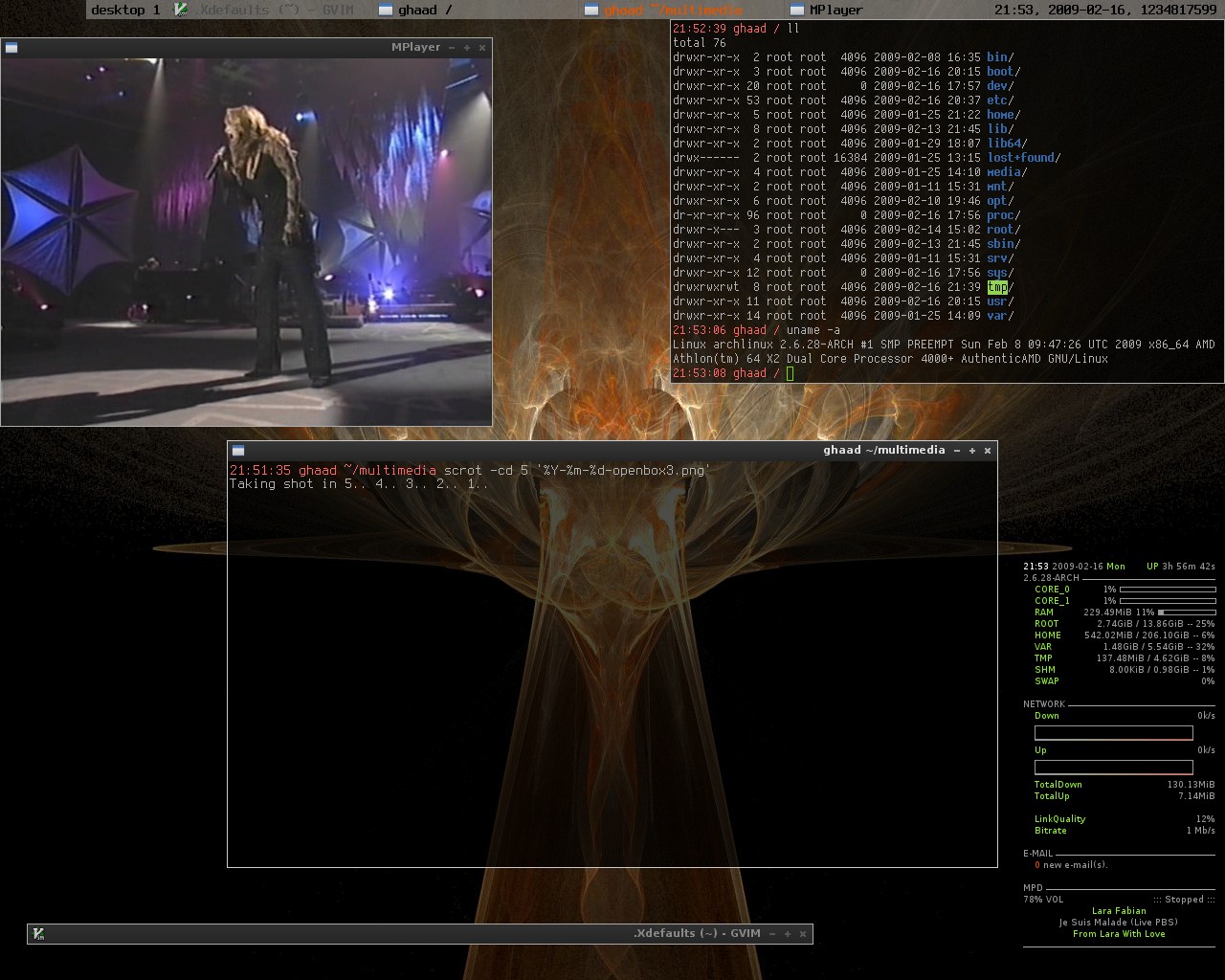Close the MPlayer window

pyautogui.click(x=482, y=48)
